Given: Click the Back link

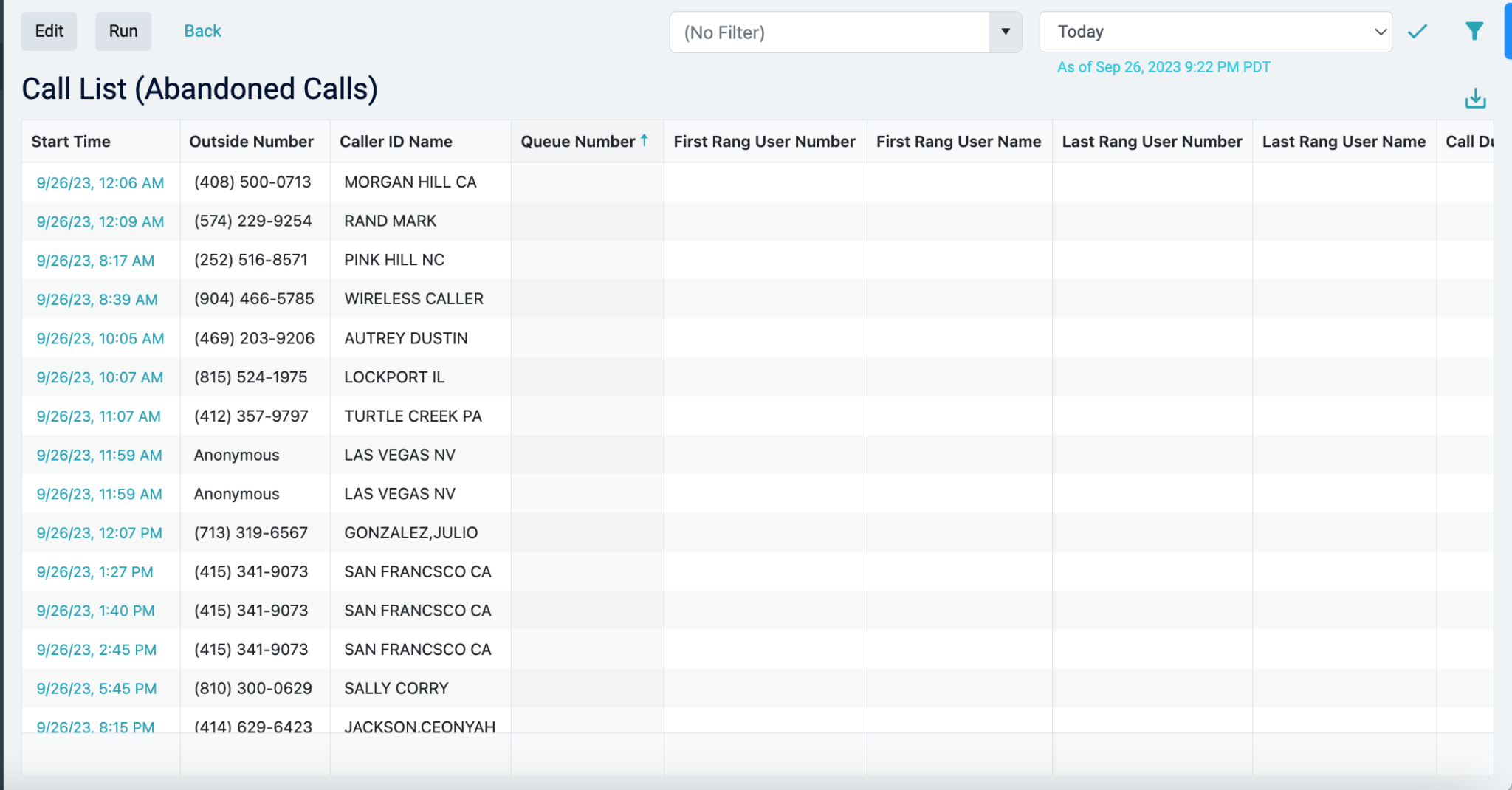Looking at the screenshot, I should click(202, 30).
